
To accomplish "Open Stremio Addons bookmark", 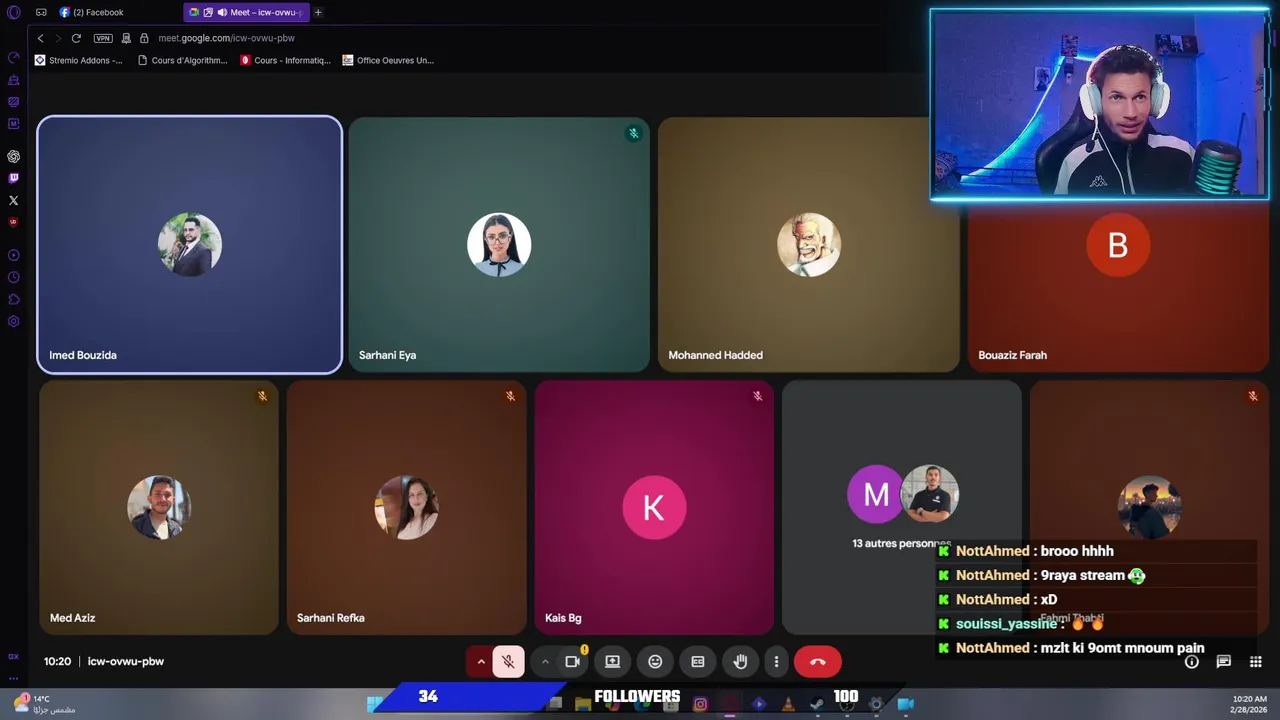I will (79, 60).
